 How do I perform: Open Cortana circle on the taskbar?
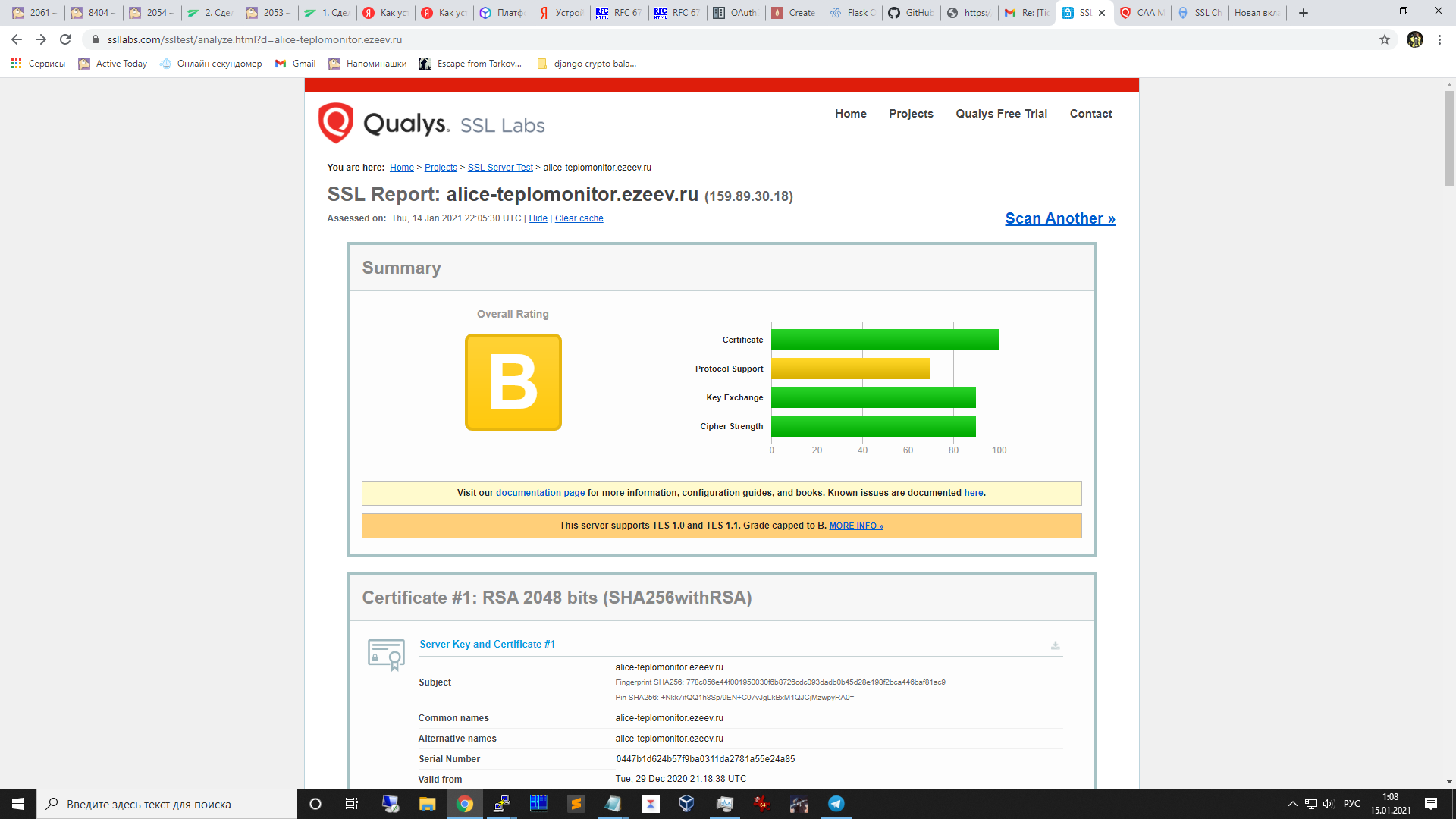tap(315, 804)
